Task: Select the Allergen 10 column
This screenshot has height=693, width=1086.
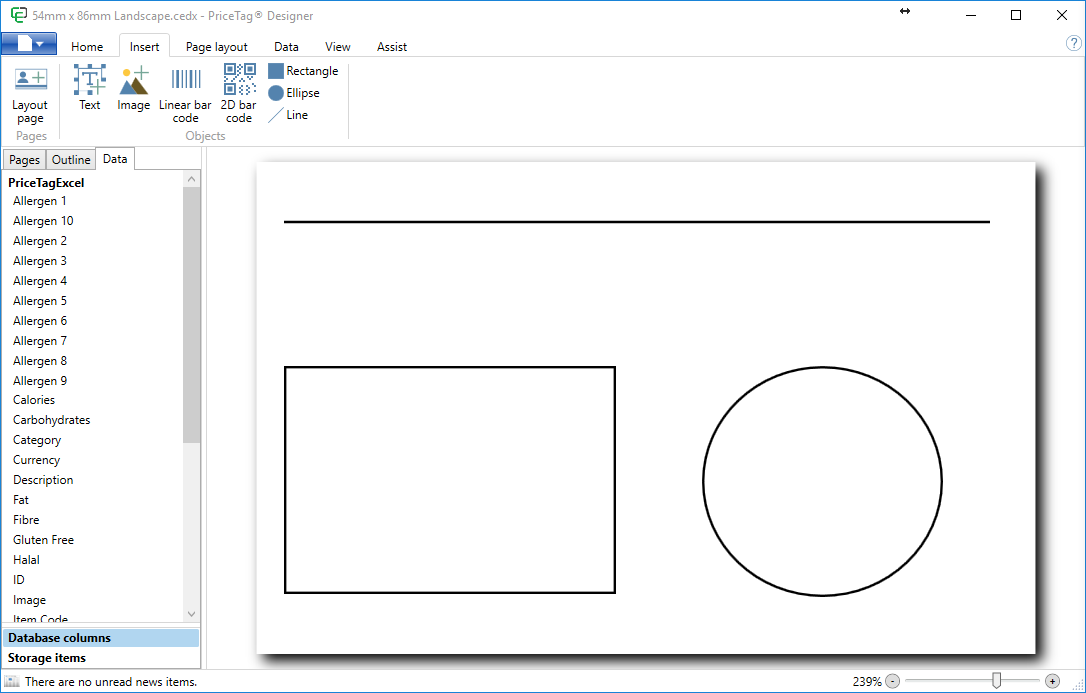Action: (x=43, y=221)
